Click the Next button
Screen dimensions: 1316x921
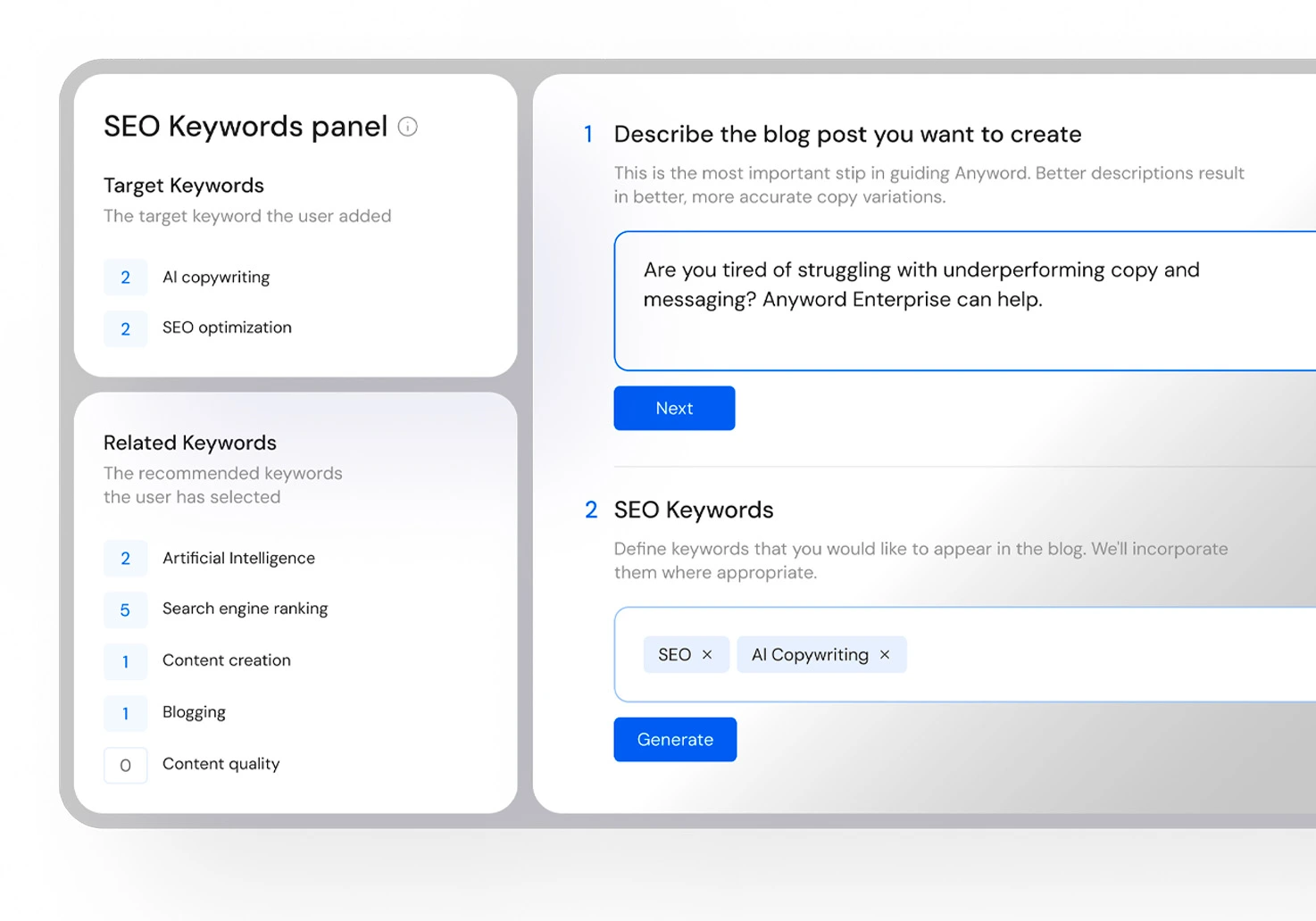(x=674, y=408)
